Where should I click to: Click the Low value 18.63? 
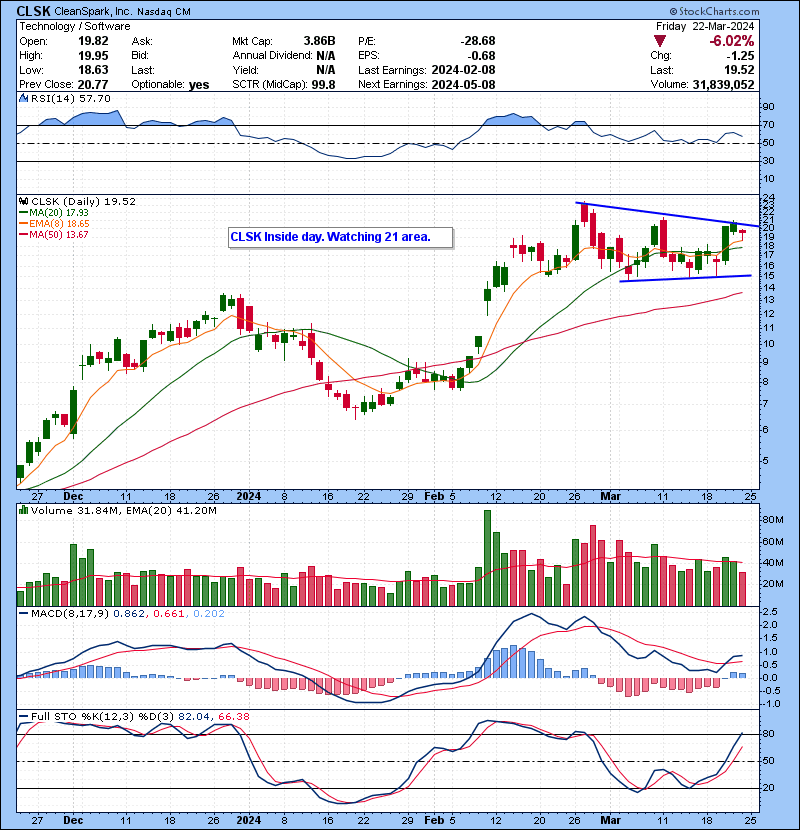93,70
